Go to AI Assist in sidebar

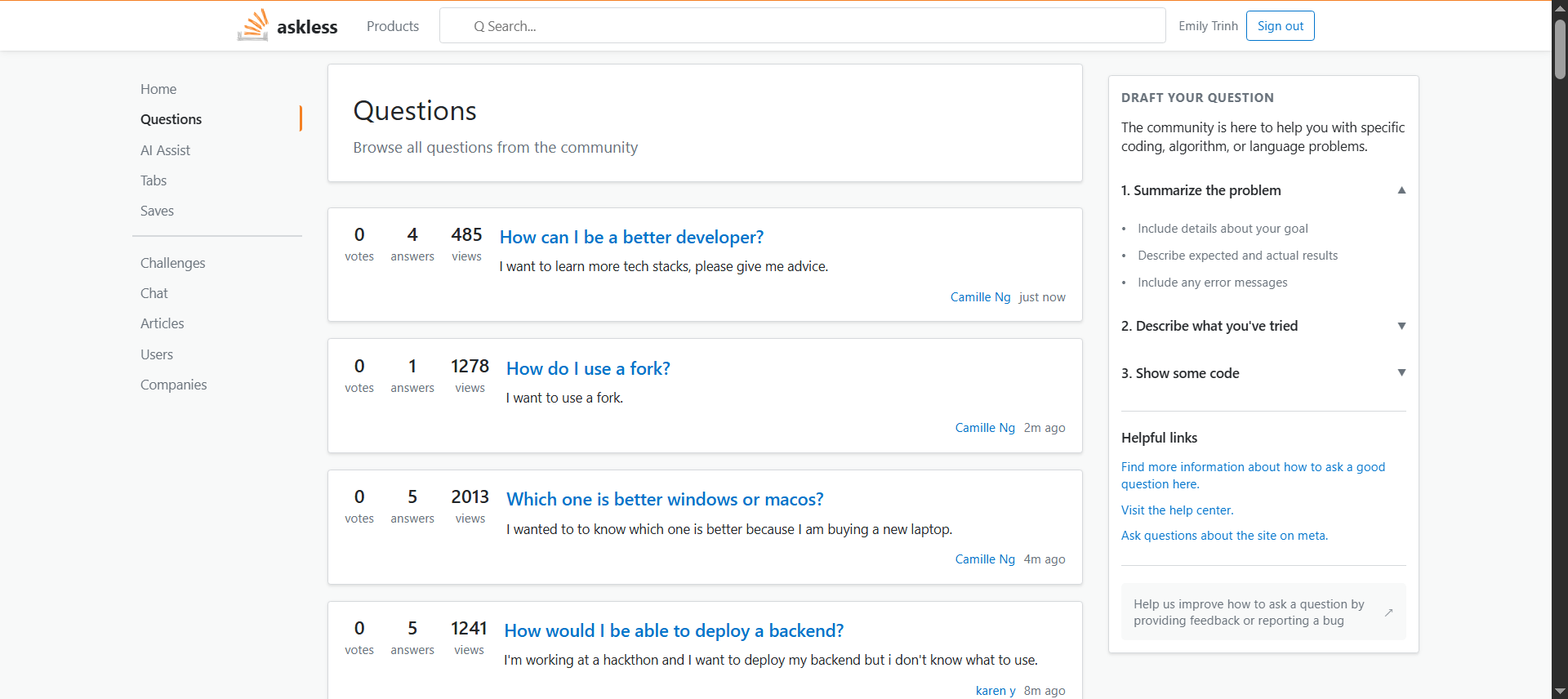click(x=165, y=150)
